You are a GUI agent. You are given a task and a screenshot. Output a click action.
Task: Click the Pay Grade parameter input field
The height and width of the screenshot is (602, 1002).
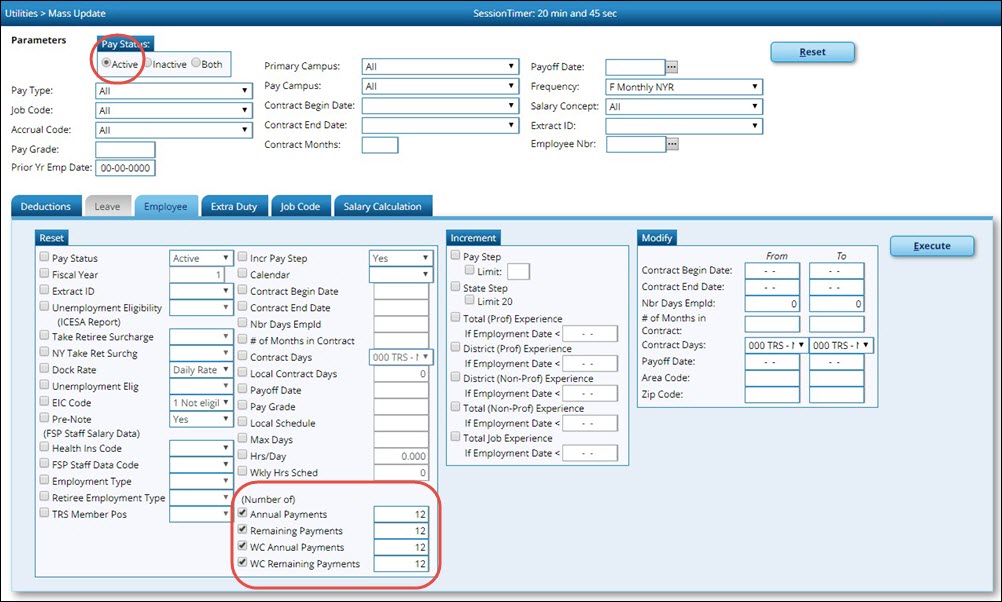coord(125,149)
